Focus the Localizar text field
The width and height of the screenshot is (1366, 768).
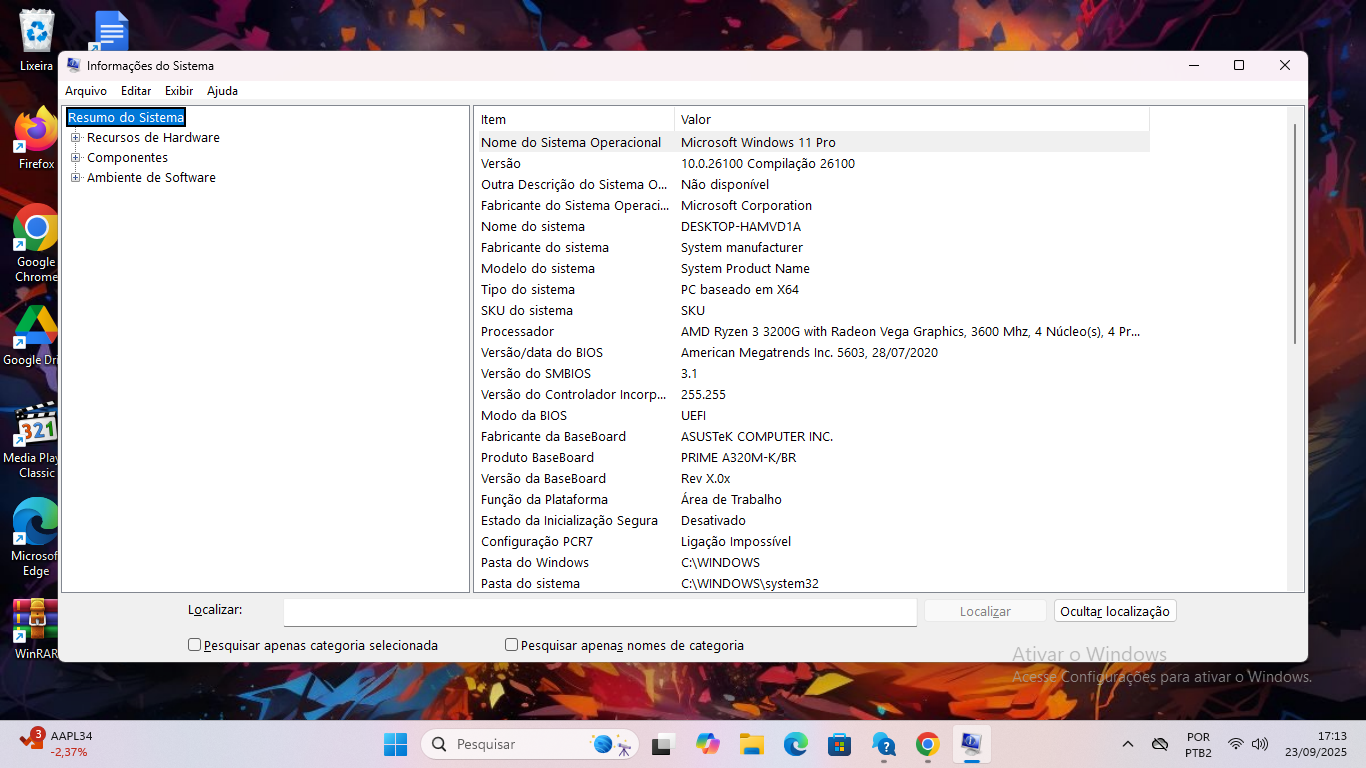600,612
